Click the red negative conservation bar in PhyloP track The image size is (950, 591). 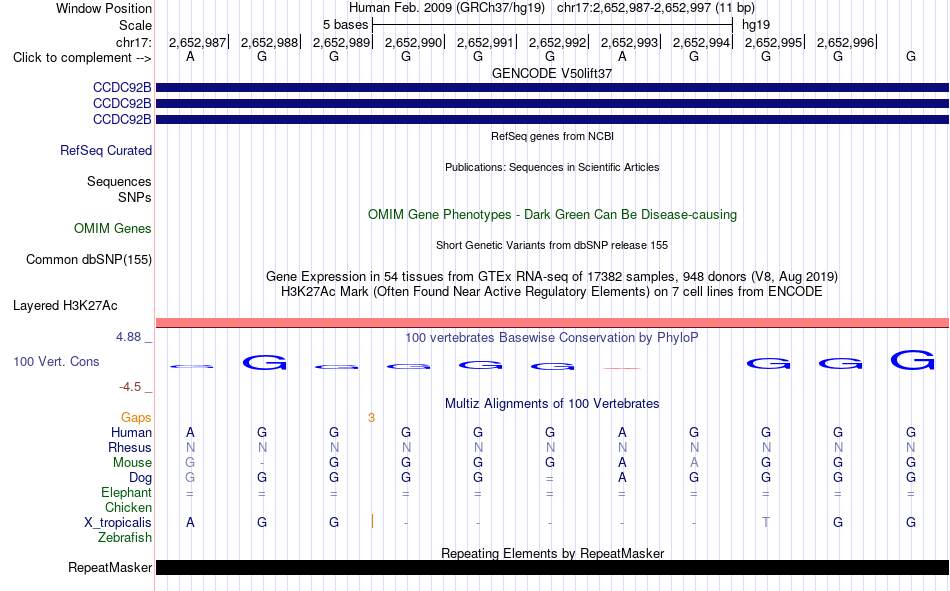622,368
